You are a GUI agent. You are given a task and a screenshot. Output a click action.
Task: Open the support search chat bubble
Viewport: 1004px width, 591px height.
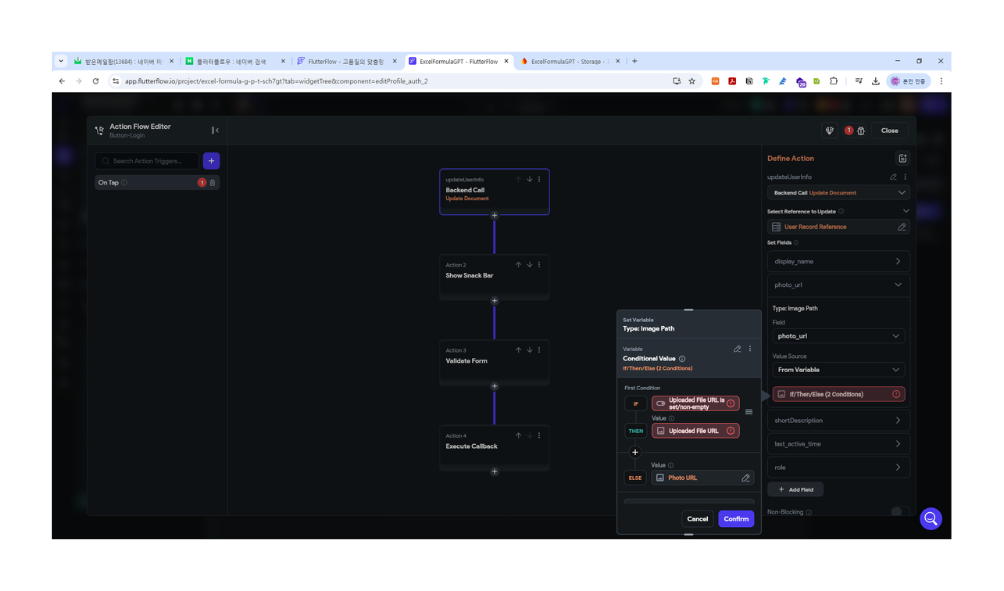[x=930, y=519]
